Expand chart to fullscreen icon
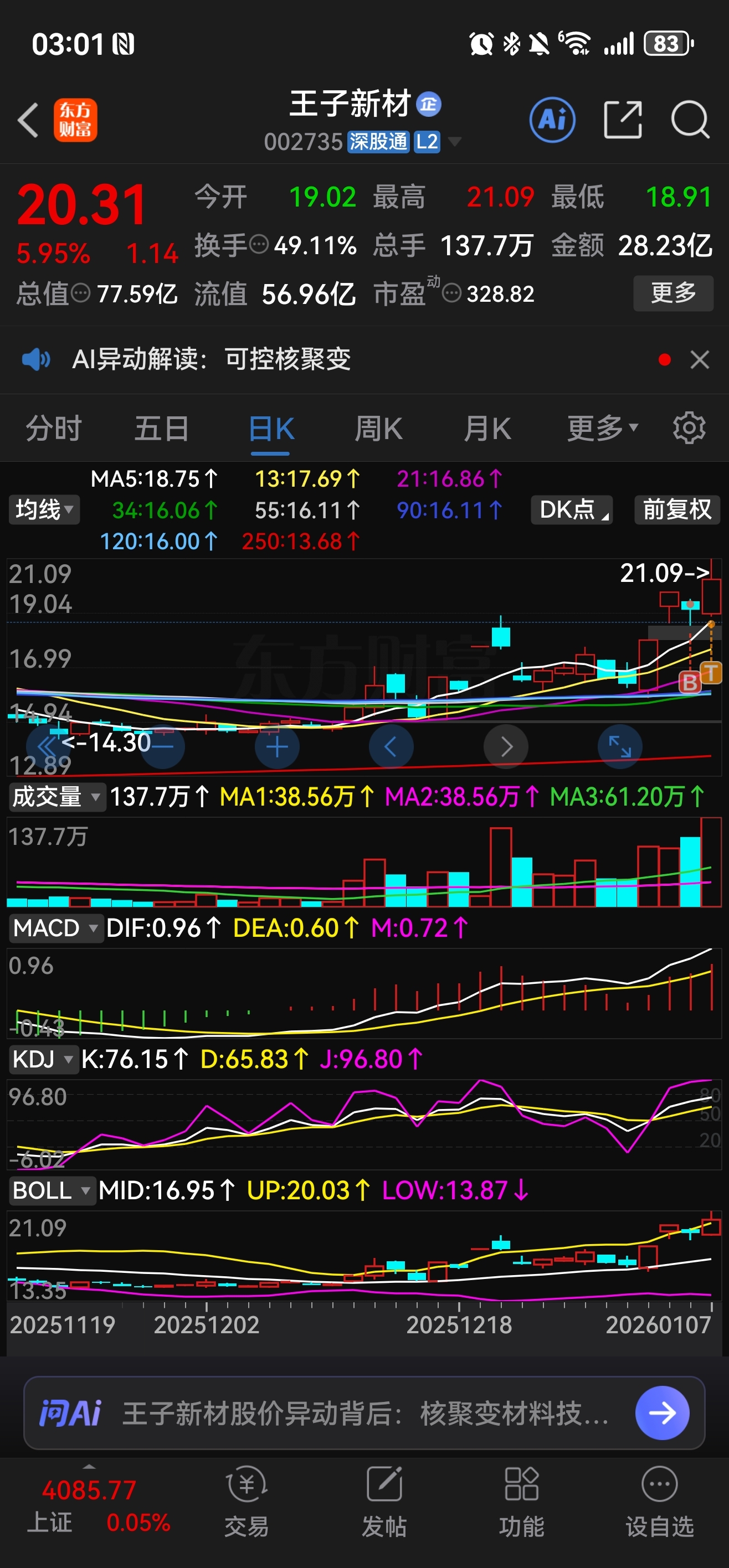Image resolution: width=729 pixels, height=1568 pixels. [x=620, y=746]
